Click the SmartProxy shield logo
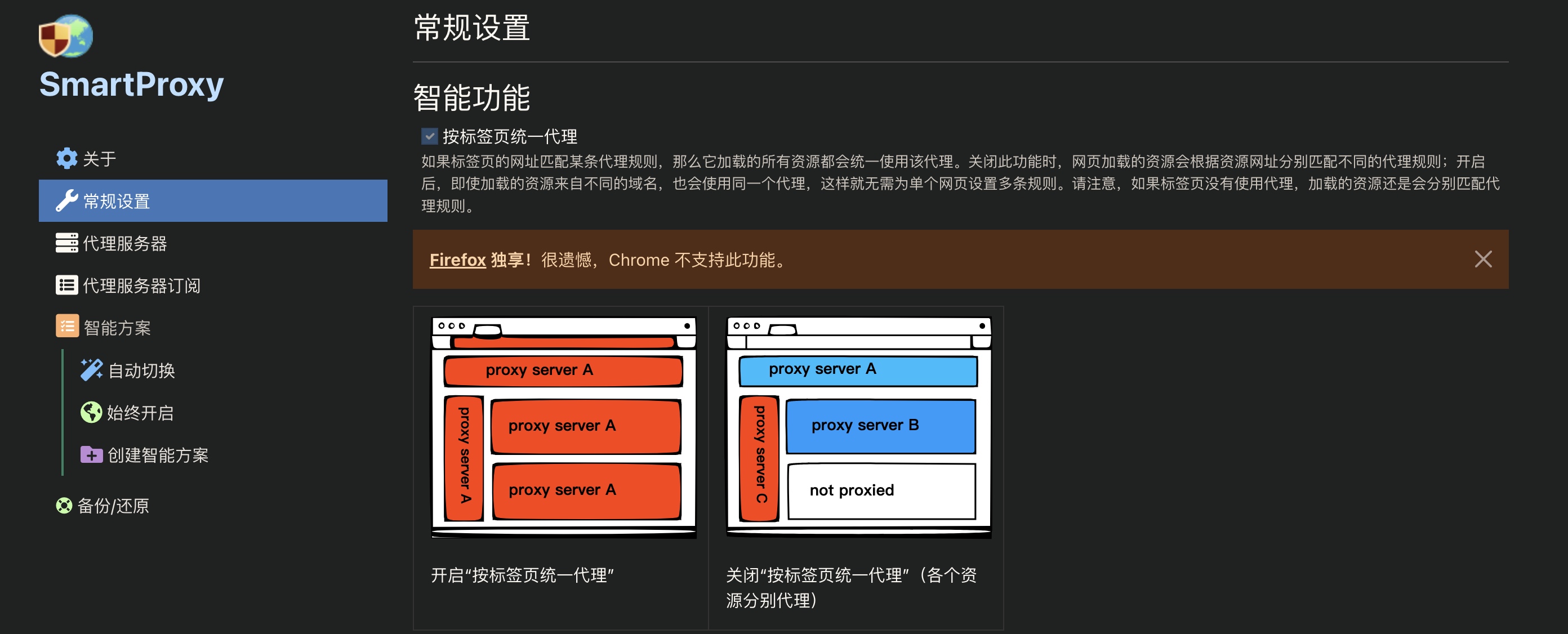1568x634 pixels. pyautogui.click(x=65, y=35)
